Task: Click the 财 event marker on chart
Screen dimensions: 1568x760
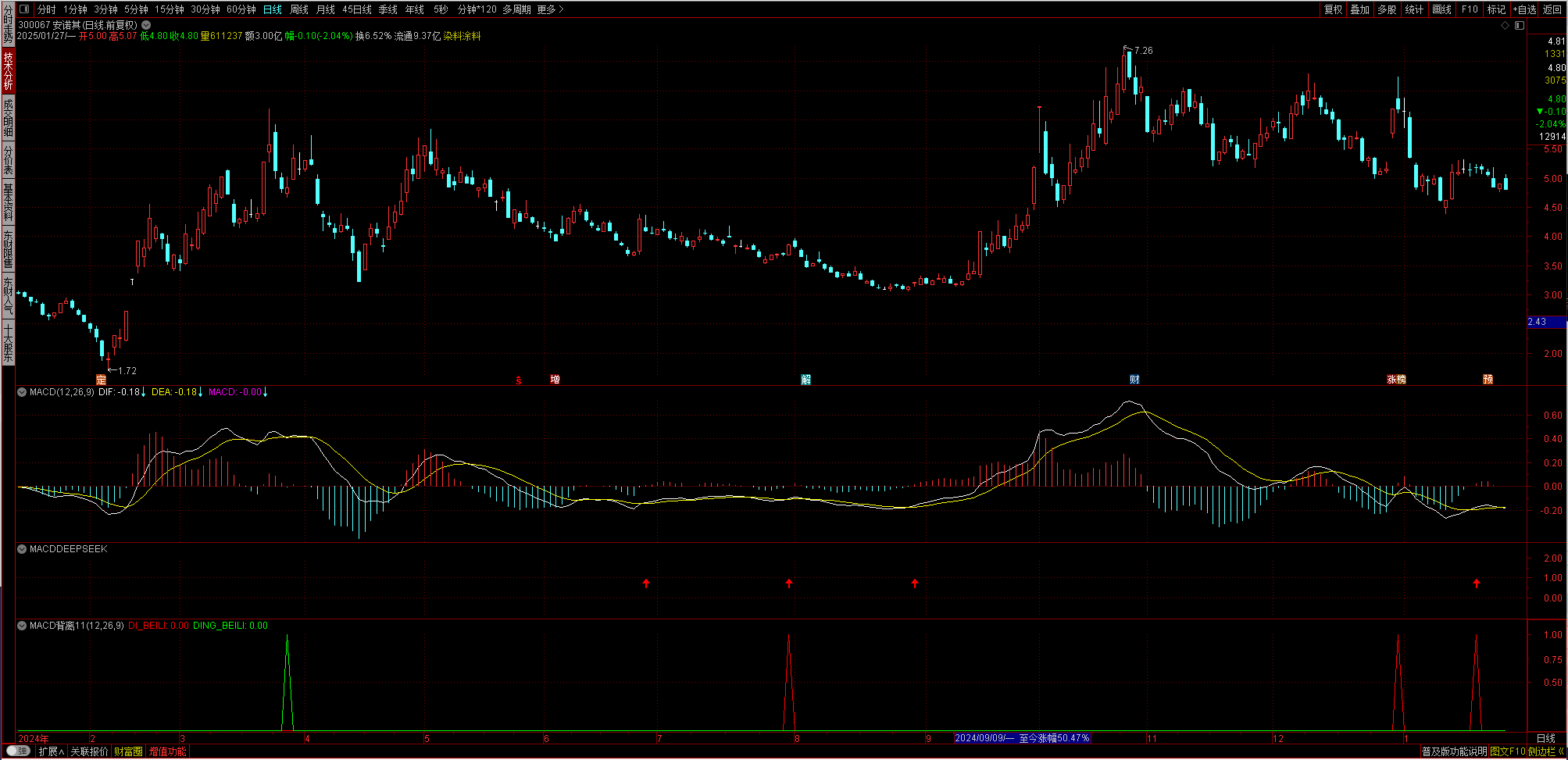Action: click(1134, 380)
